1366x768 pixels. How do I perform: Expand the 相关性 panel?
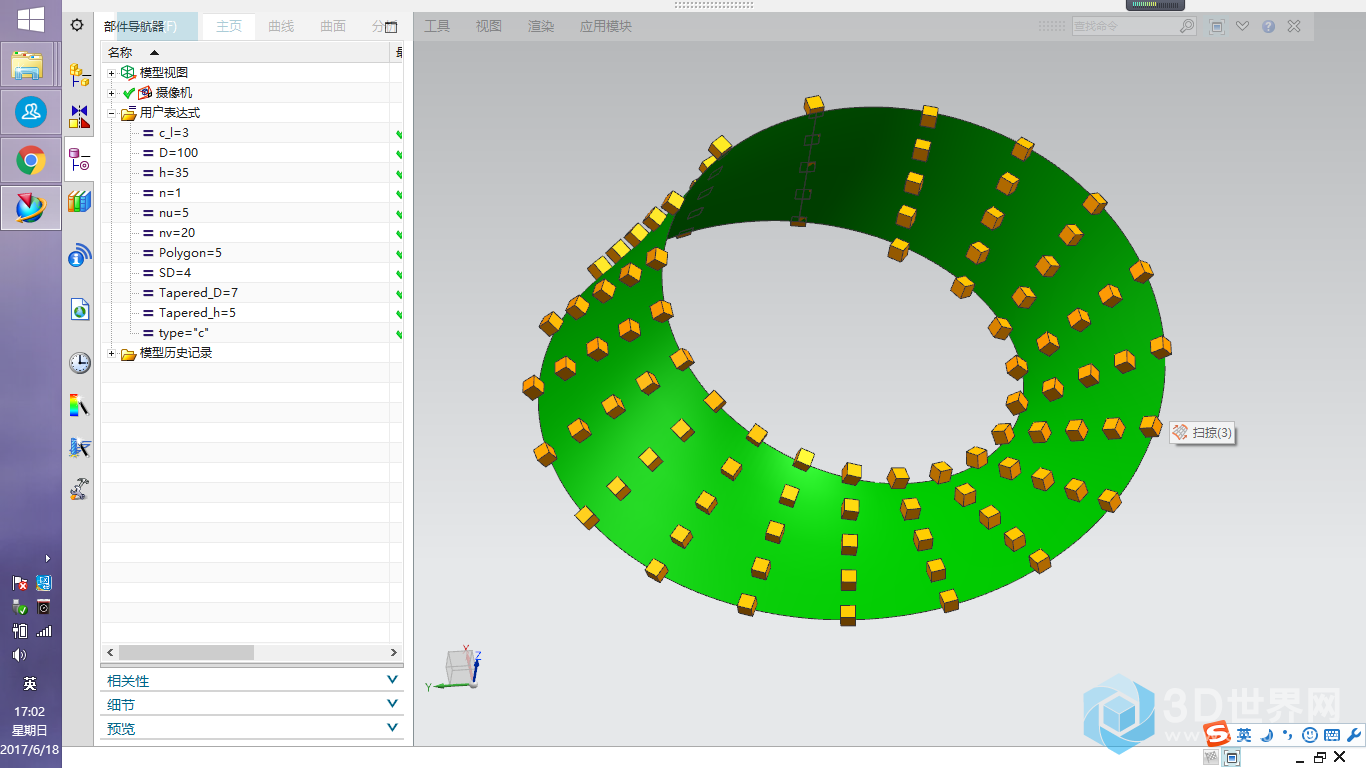click(252, 680)
